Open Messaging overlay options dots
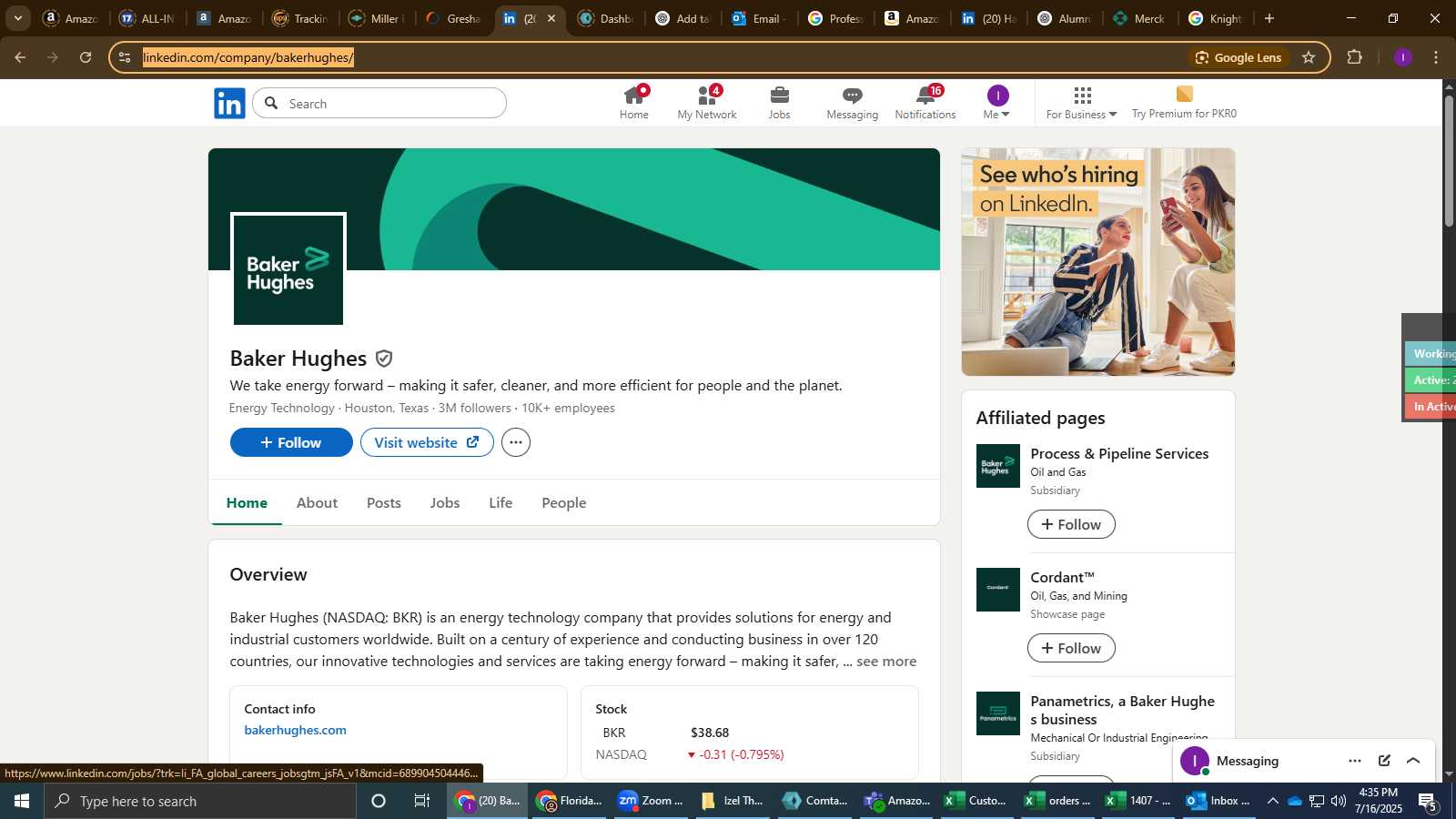 (1355, 761)
